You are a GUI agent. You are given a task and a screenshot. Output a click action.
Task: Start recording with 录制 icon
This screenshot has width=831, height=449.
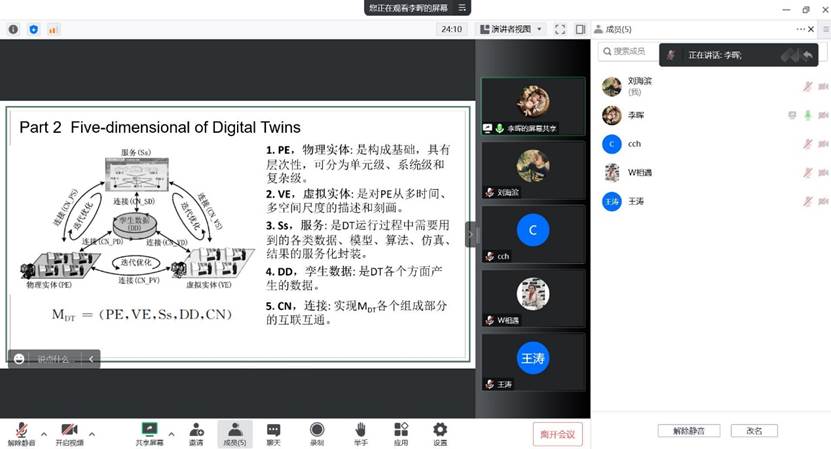pos(317,432)
